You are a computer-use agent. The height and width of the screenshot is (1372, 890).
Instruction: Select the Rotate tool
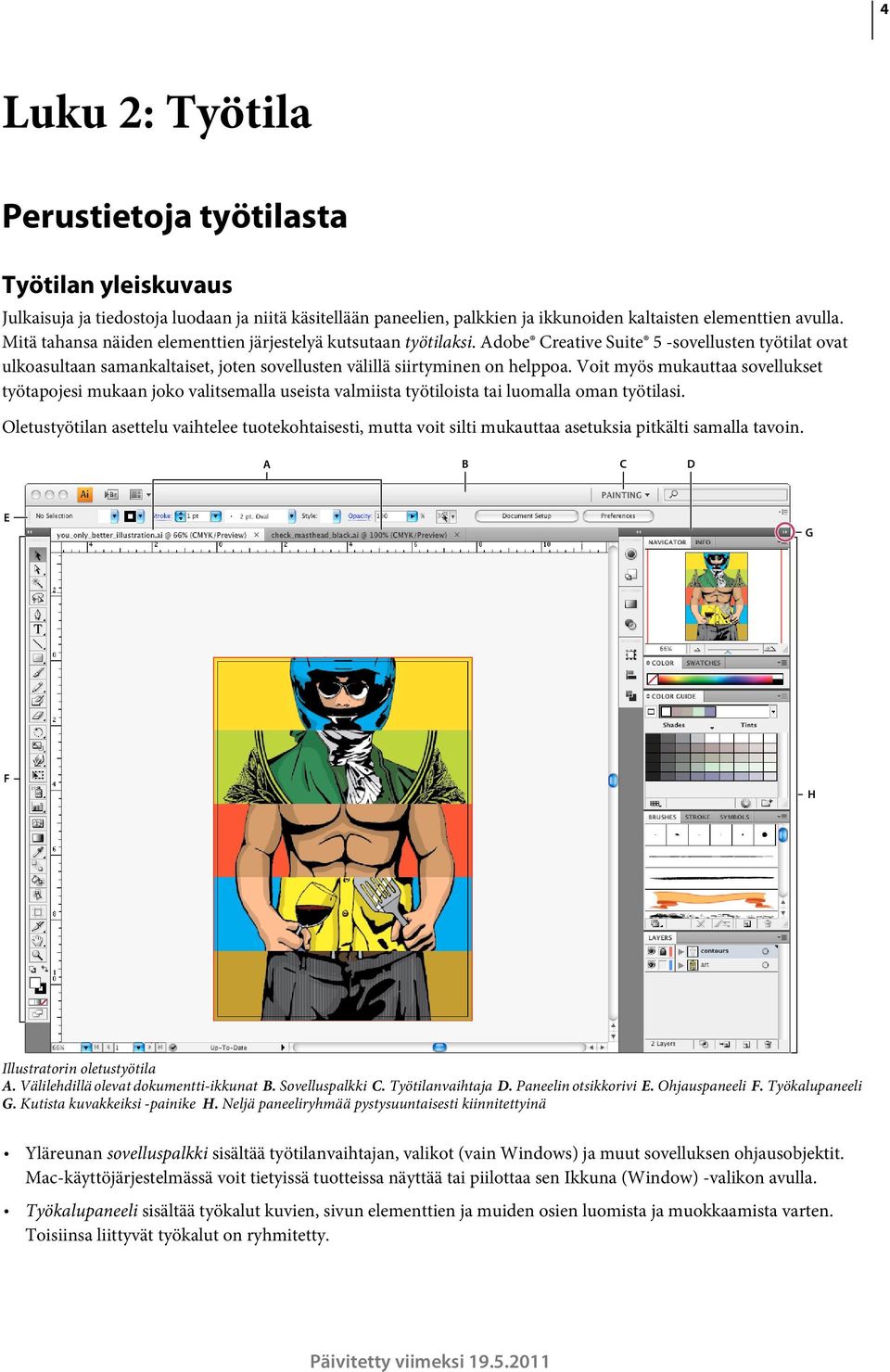click(x=38, y=732)
